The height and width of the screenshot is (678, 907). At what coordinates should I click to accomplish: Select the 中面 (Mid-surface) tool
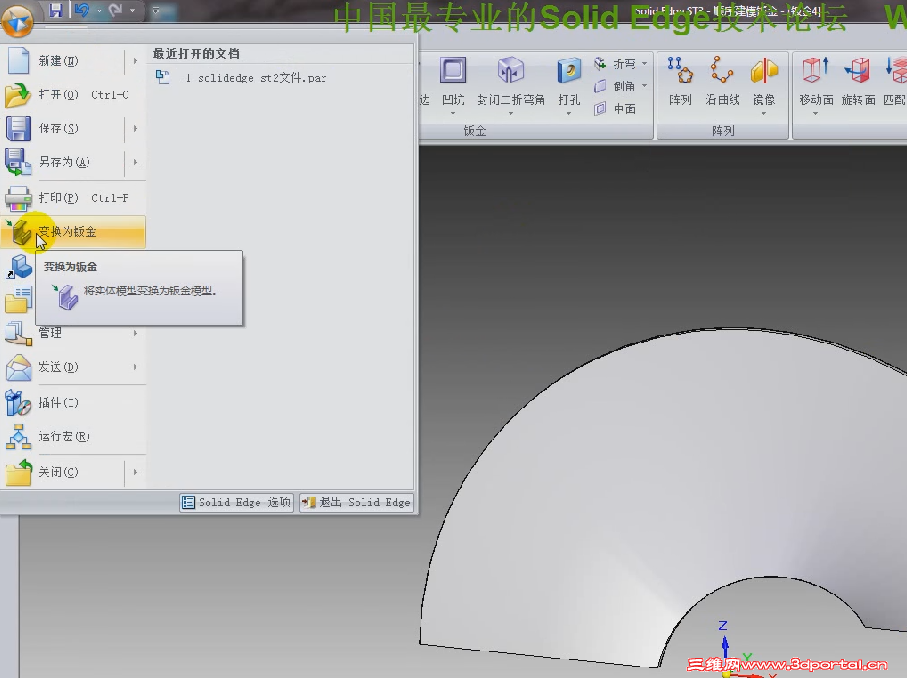point(615,109)
